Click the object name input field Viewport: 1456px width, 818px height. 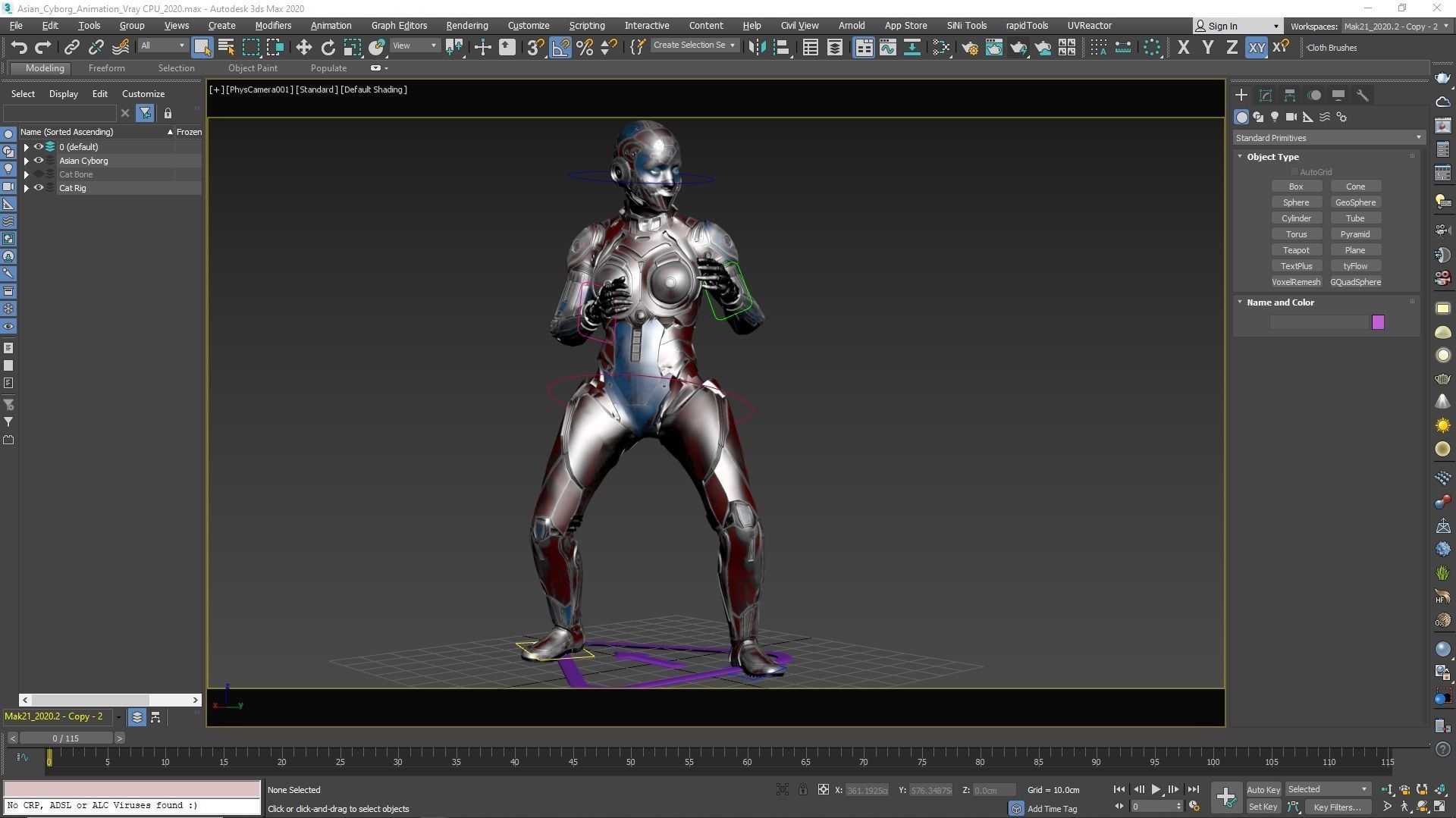[1319, 323]
